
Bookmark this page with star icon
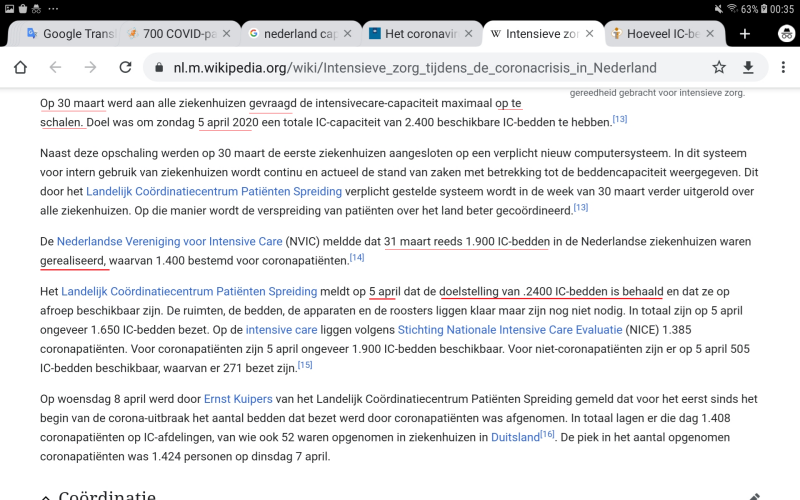click(x=719, y=67)
